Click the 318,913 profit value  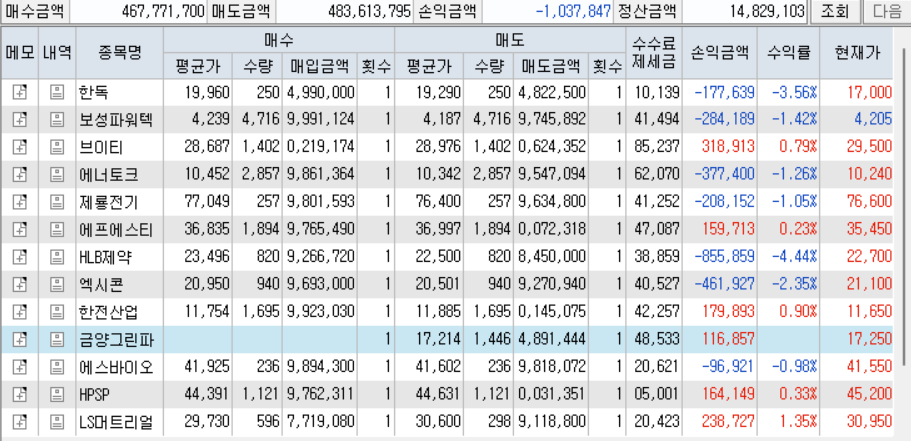(x=728, y=147)
